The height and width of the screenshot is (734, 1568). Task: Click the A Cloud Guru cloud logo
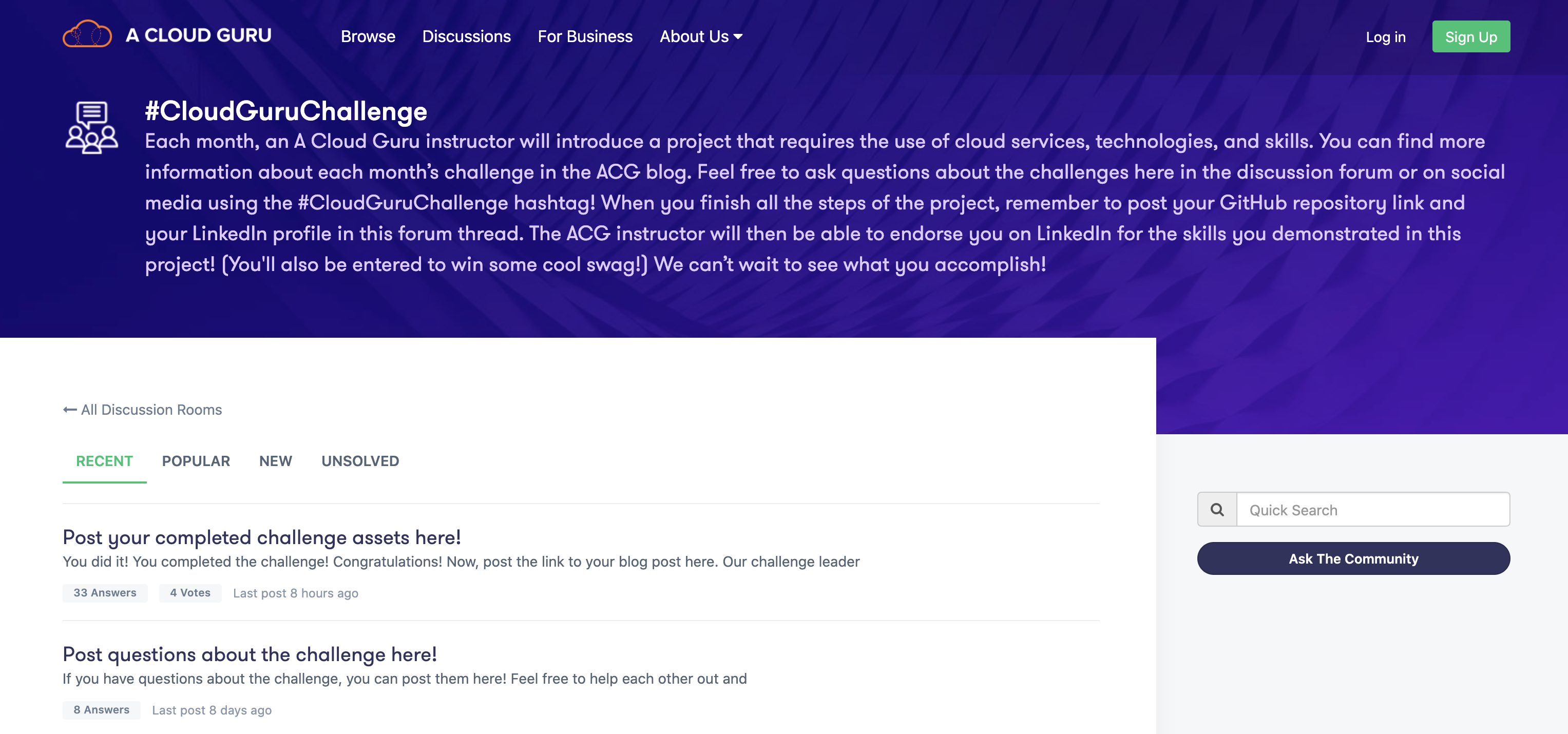coord(87,35)
